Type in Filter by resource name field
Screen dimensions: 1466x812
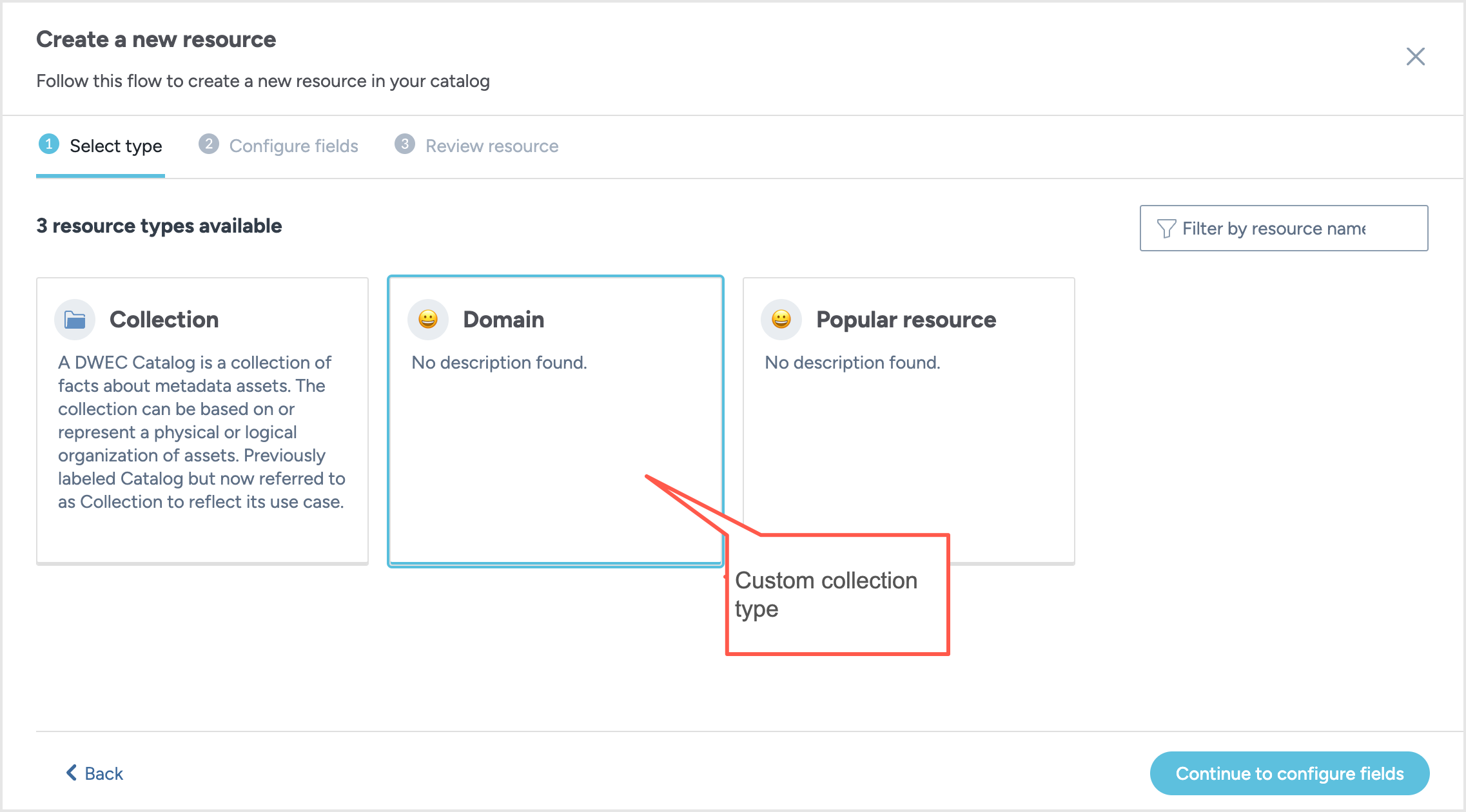pyautogui.click(x=1284, y=229)
